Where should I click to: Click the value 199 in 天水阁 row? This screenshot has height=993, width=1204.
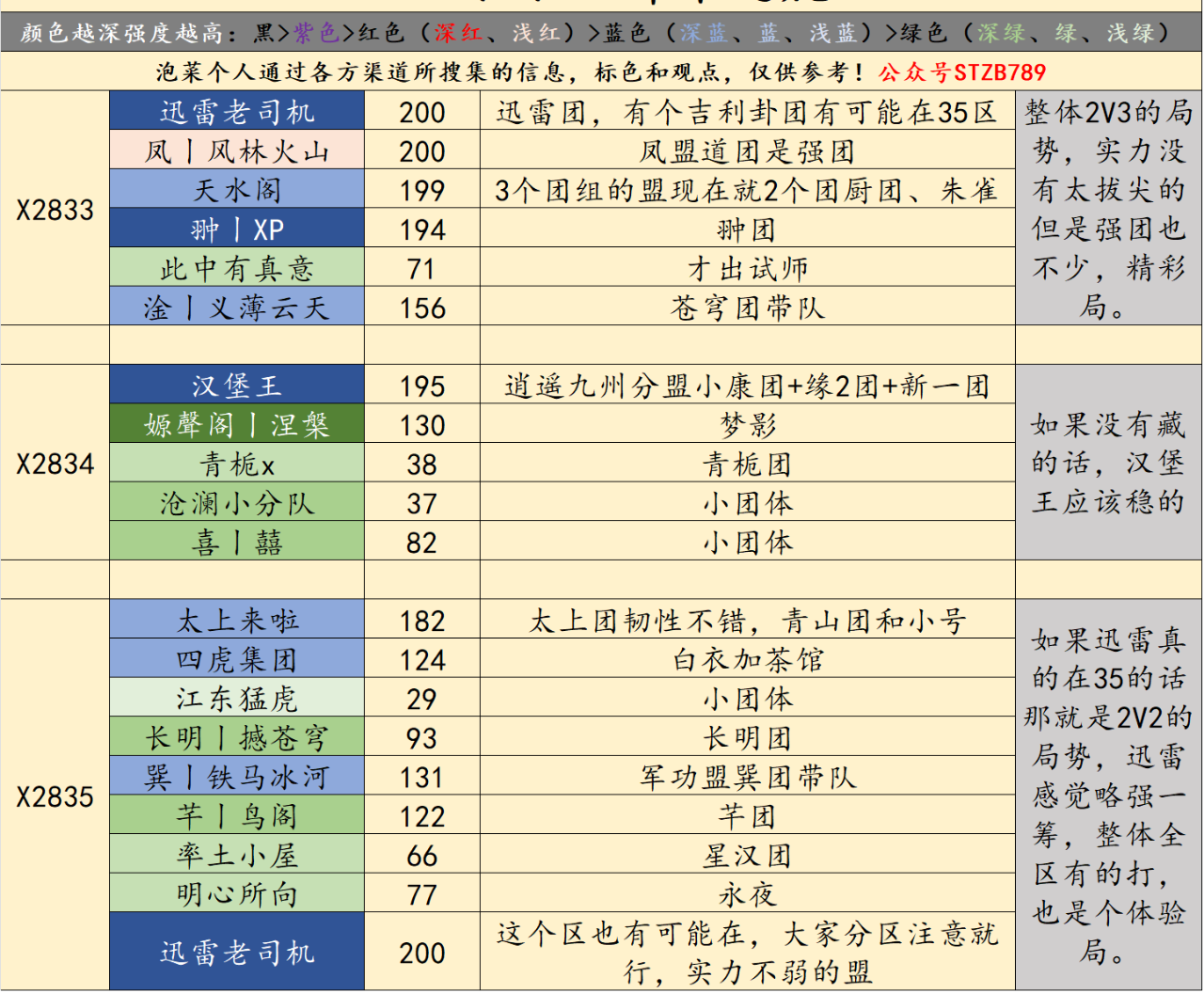click(x=422, y=190)
